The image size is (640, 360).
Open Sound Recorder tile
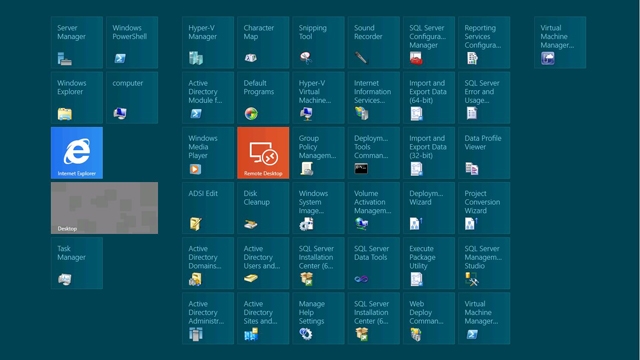point(373,42)
